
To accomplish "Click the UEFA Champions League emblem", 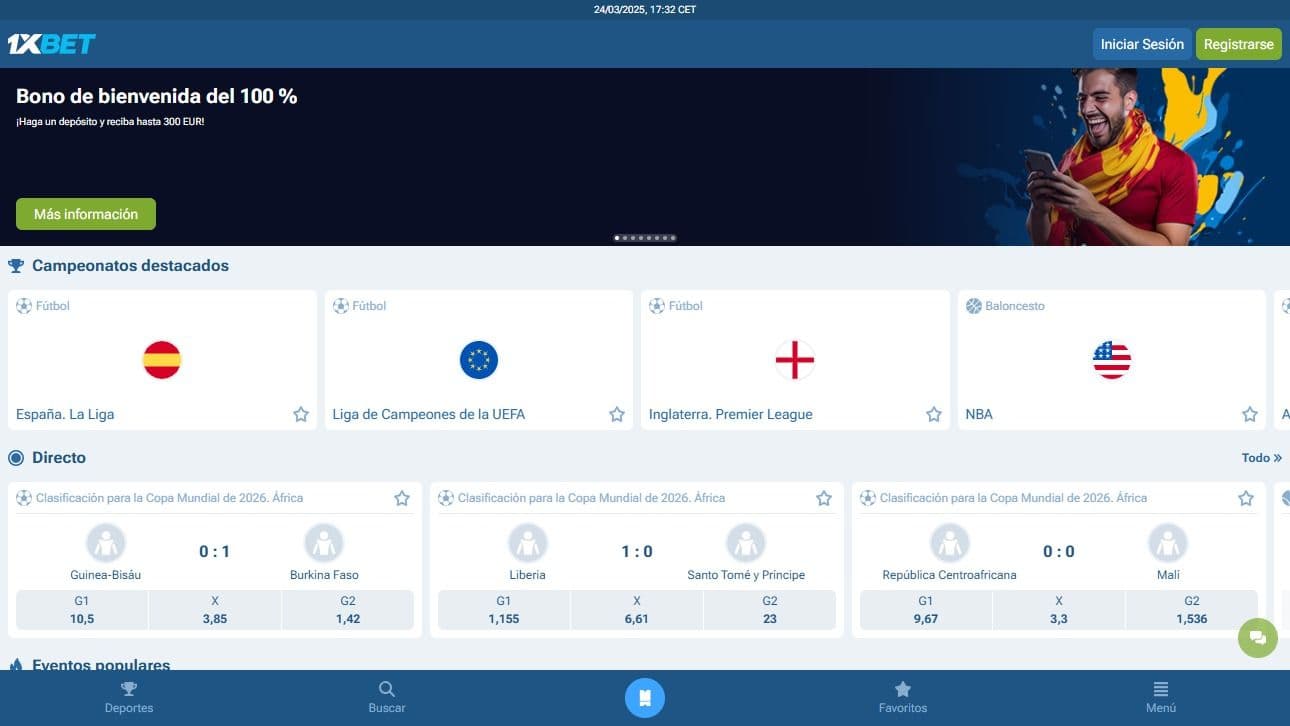I will click(479, 360).
